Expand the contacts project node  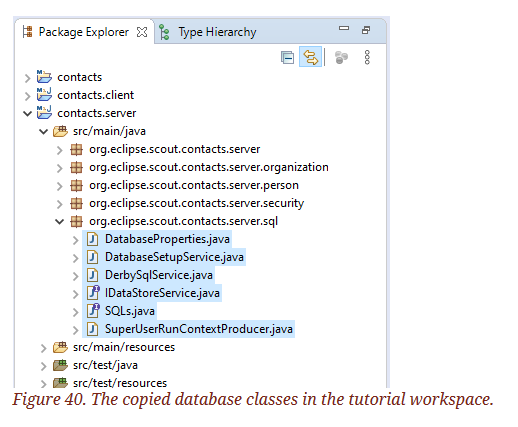(27, 78)
